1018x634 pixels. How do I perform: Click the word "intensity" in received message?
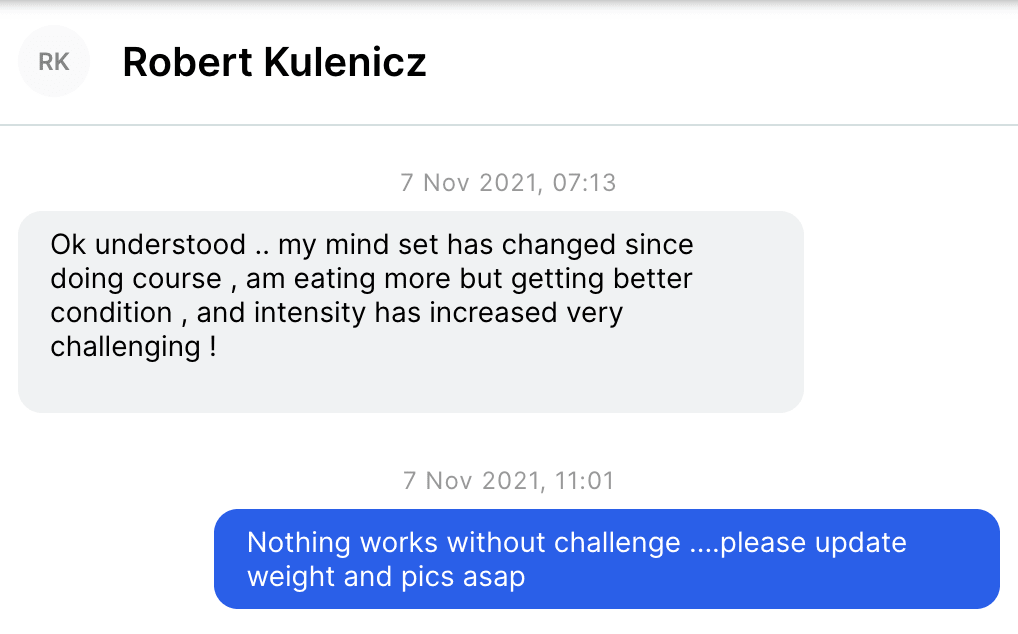310,313
